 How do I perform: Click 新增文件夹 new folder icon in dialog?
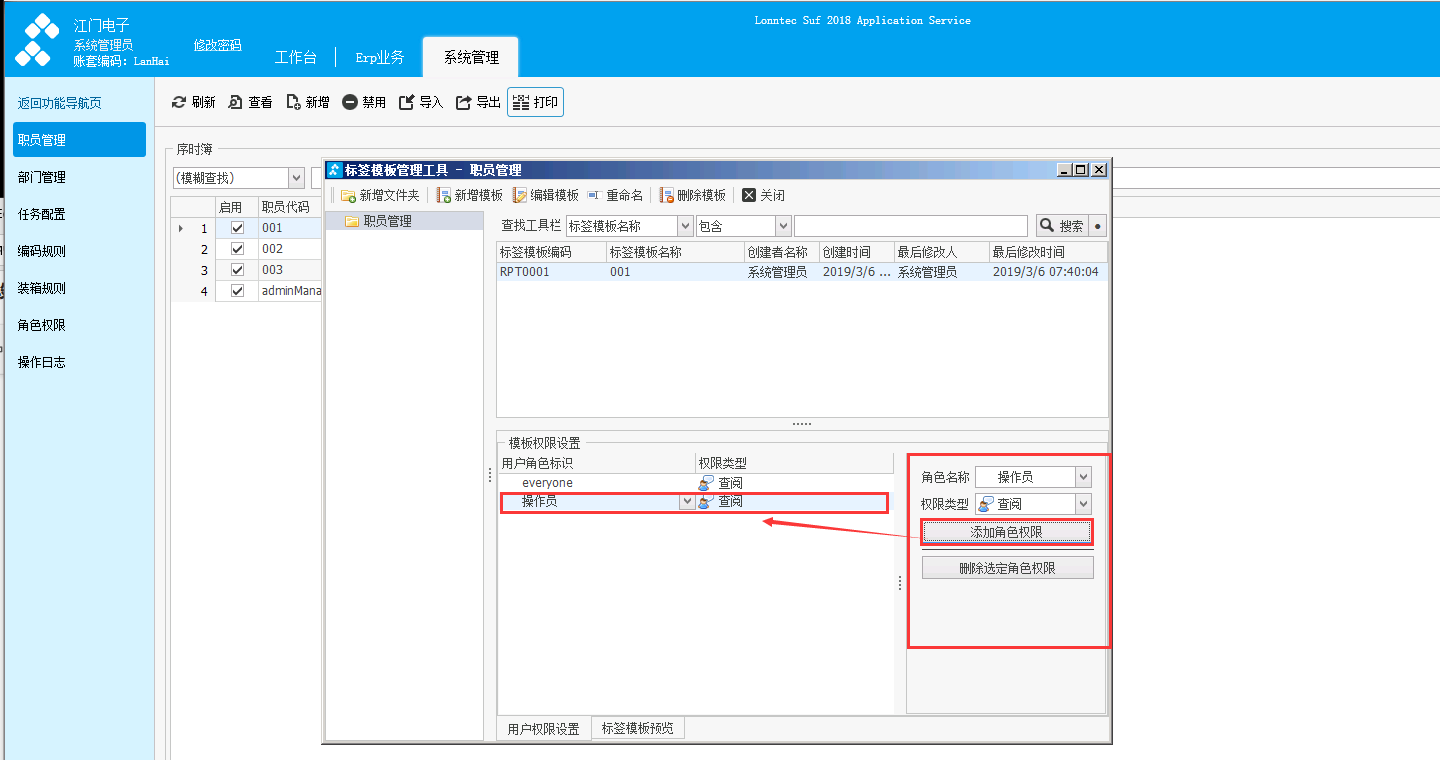click(348, 195)
